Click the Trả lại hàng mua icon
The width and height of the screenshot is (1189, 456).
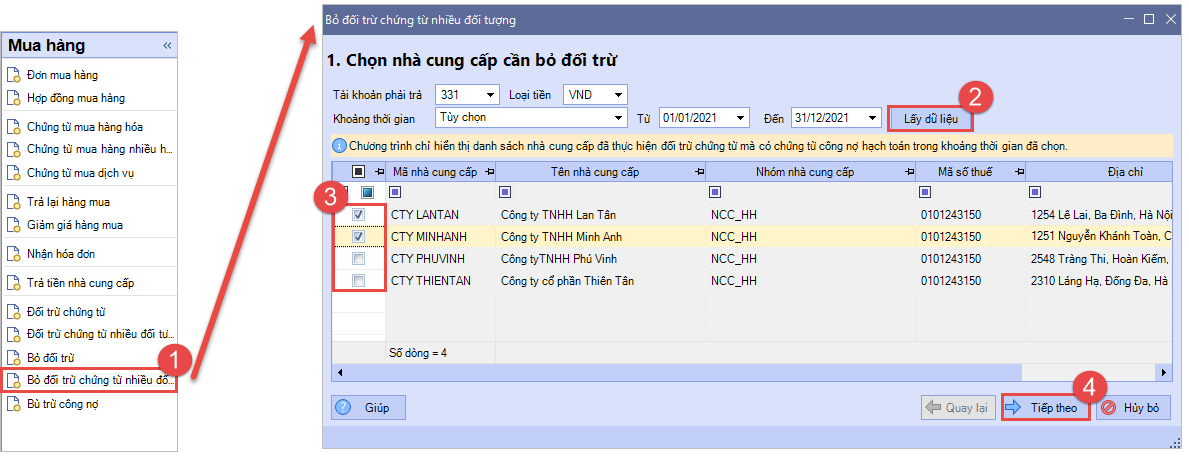(x=13, y=202)
